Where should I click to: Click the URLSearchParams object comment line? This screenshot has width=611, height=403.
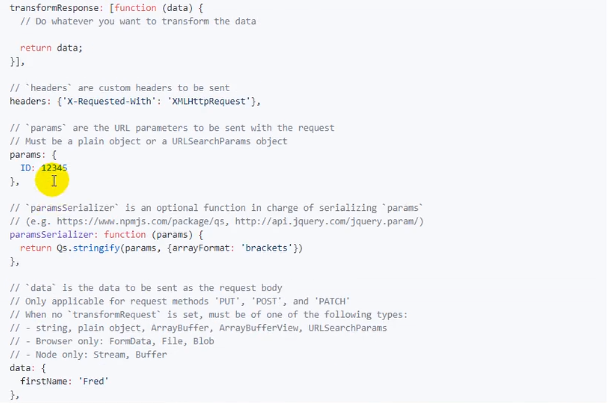(x=148, y=141)
